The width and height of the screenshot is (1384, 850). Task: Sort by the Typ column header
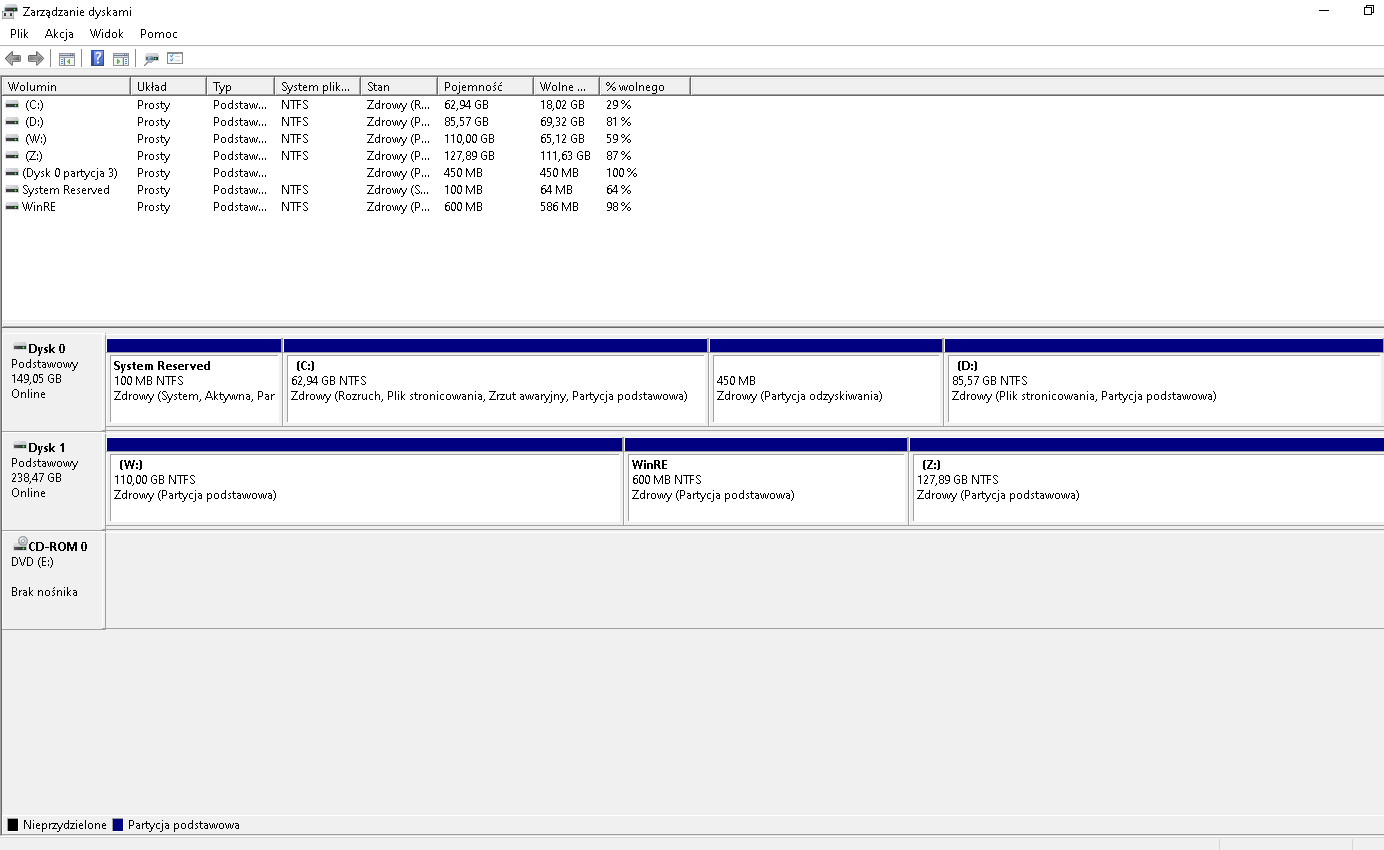(x=240, y=87)
